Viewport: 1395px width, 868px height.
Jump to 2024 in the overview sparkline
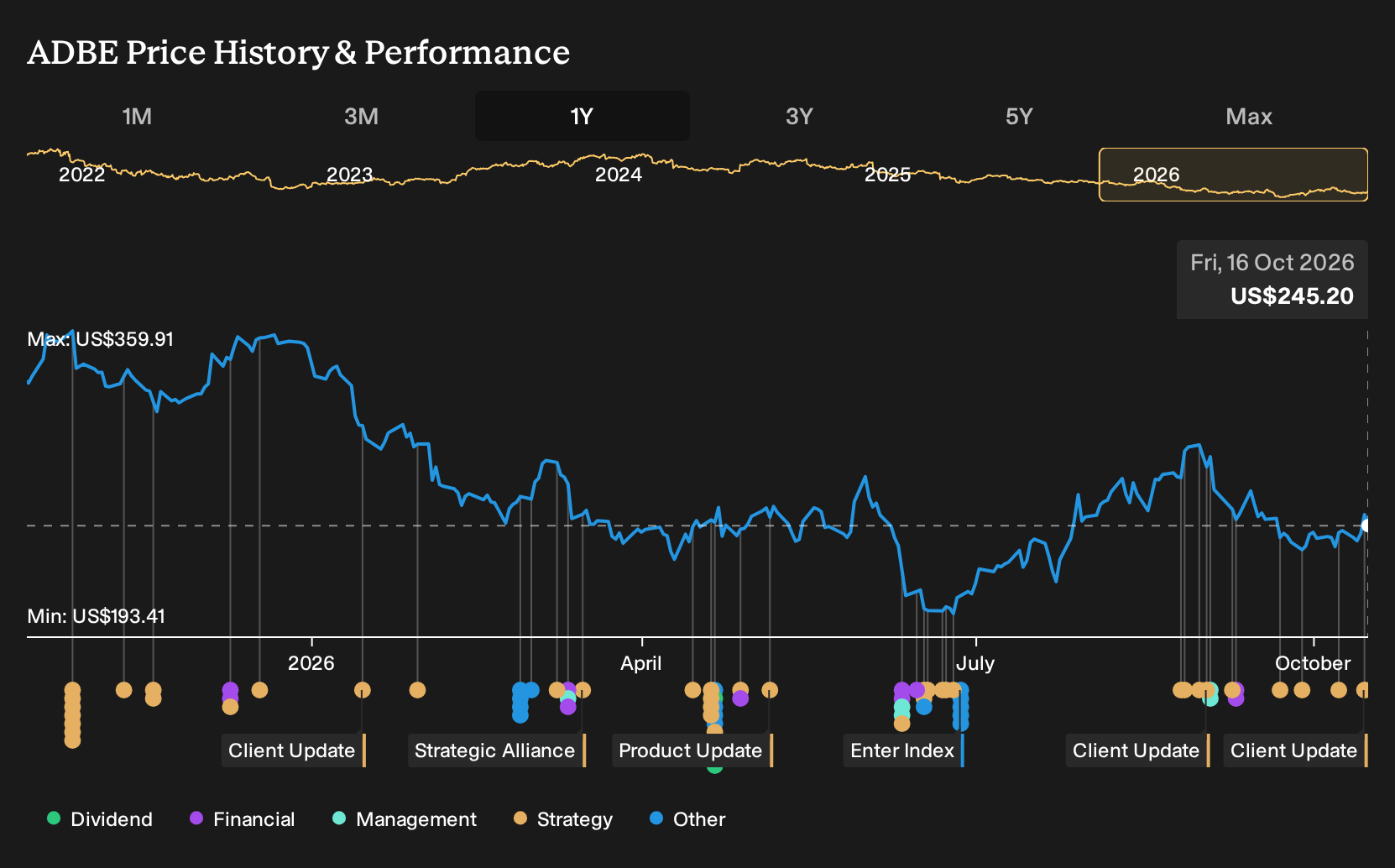pyautogui.click(x=619, y=175)
